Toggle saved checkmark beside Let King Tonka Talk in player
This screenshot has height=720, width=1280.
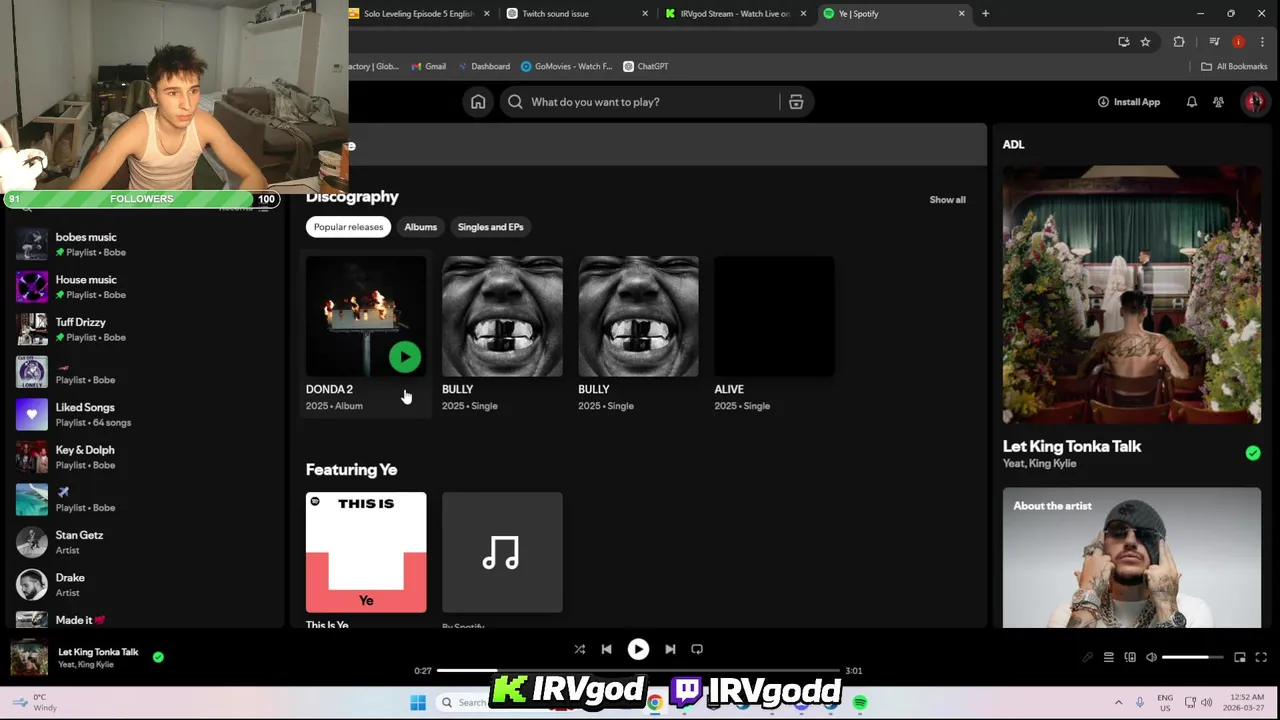pos(158,657)
